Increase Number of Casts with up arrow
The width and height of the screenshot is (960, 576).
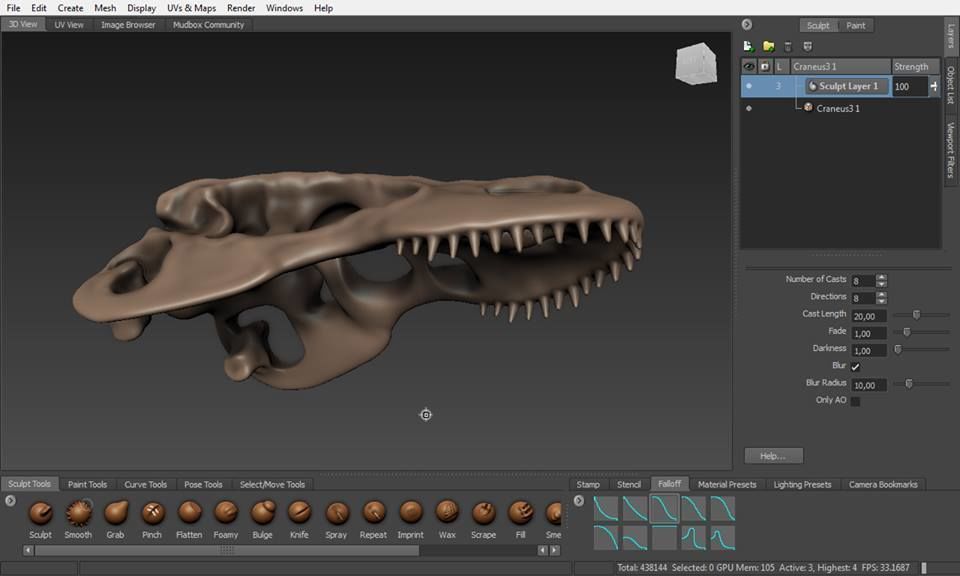click(x=882, y=277)
